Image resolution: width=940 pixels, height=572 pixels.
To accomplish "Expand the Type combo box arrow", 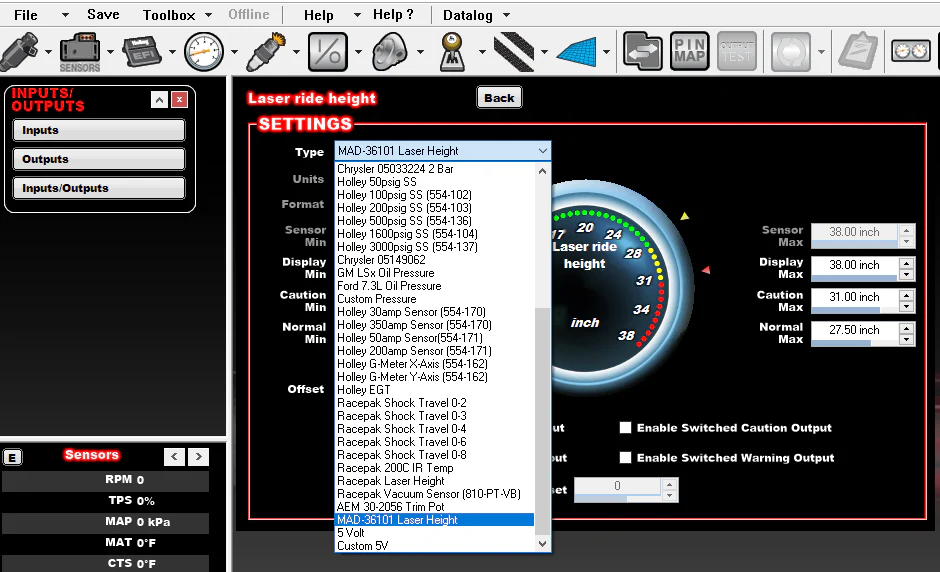I will [x=543, y=151].
